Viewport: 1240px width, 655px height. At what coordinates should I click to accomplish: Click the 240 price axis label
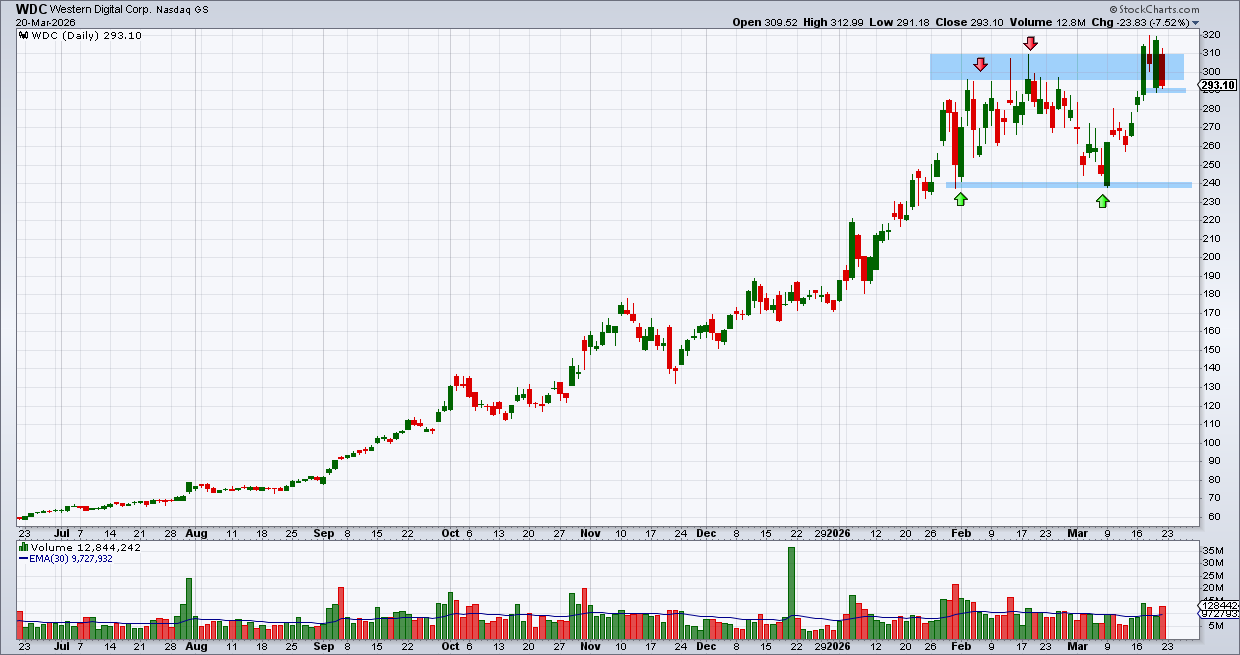click(x=1212, y=183)
